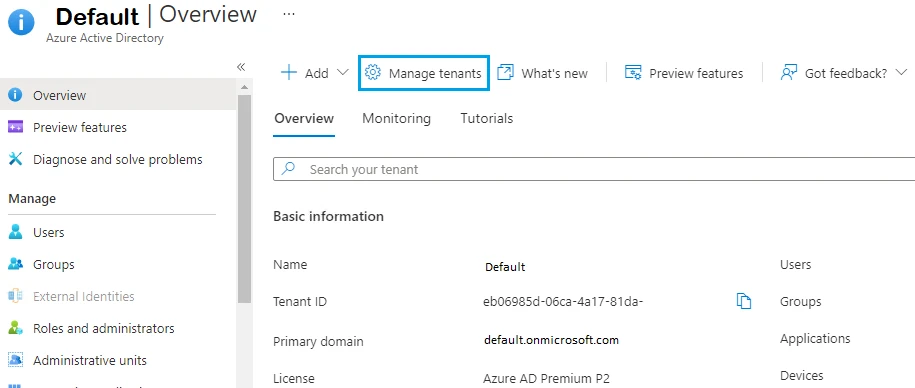Image resolution: width=915 pixels, height=388 pixels.
Task: Click the Diagnose wrench tools icon
Action: pyautogui.click(x=15, y=159)
